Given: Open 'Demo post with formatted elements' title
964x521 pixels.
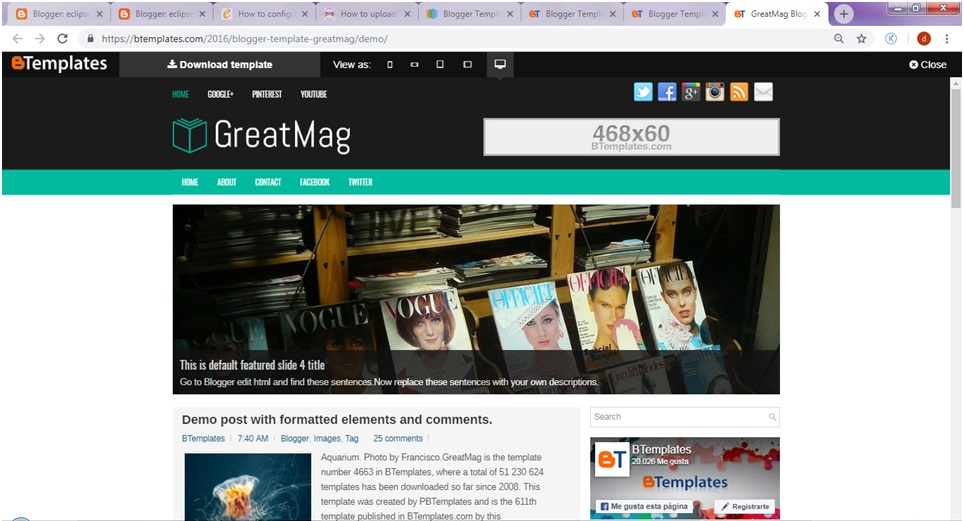Looking at the screenshot, I should (x=337, y=420).
